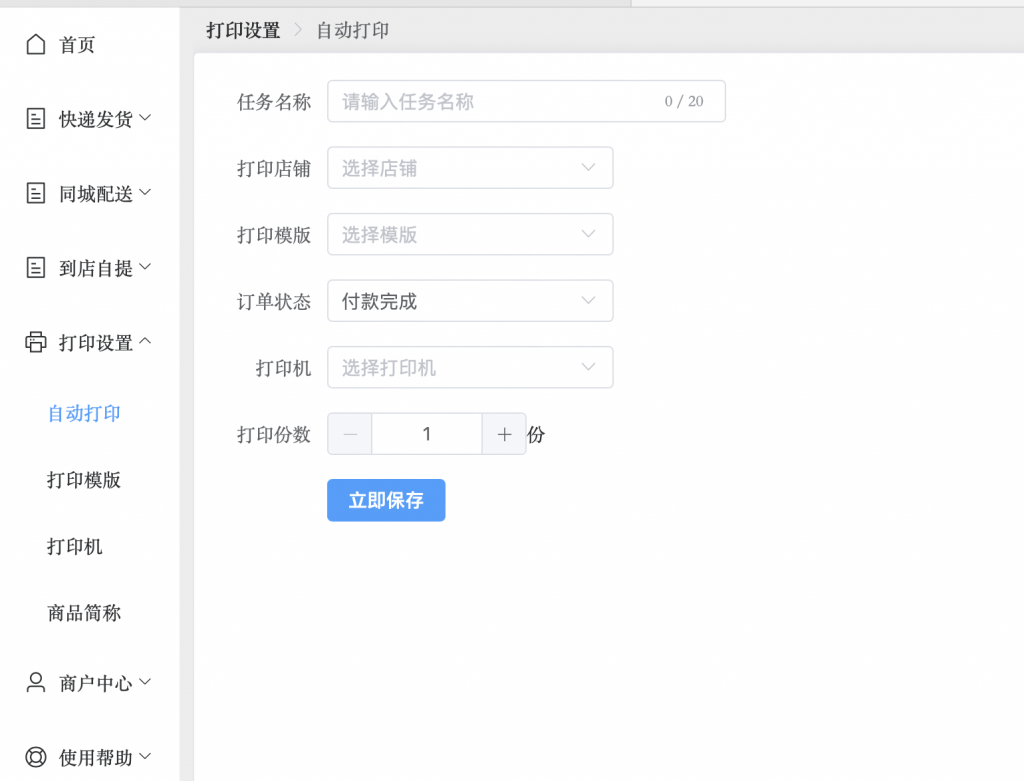Open the 打印模版 template dropdown

pyautogui.click(x=470, y=235)
